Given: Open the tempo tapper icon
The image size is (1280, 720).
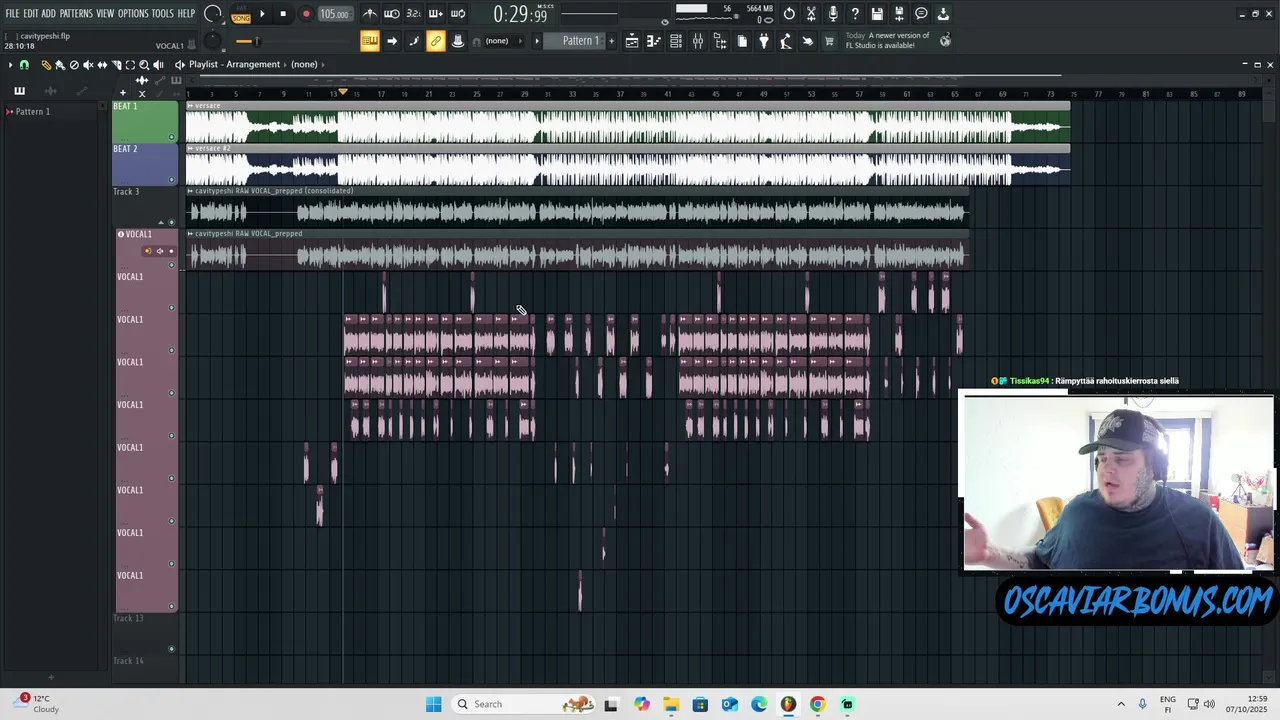Looking at the screenshot, I should tap(786, 41).
